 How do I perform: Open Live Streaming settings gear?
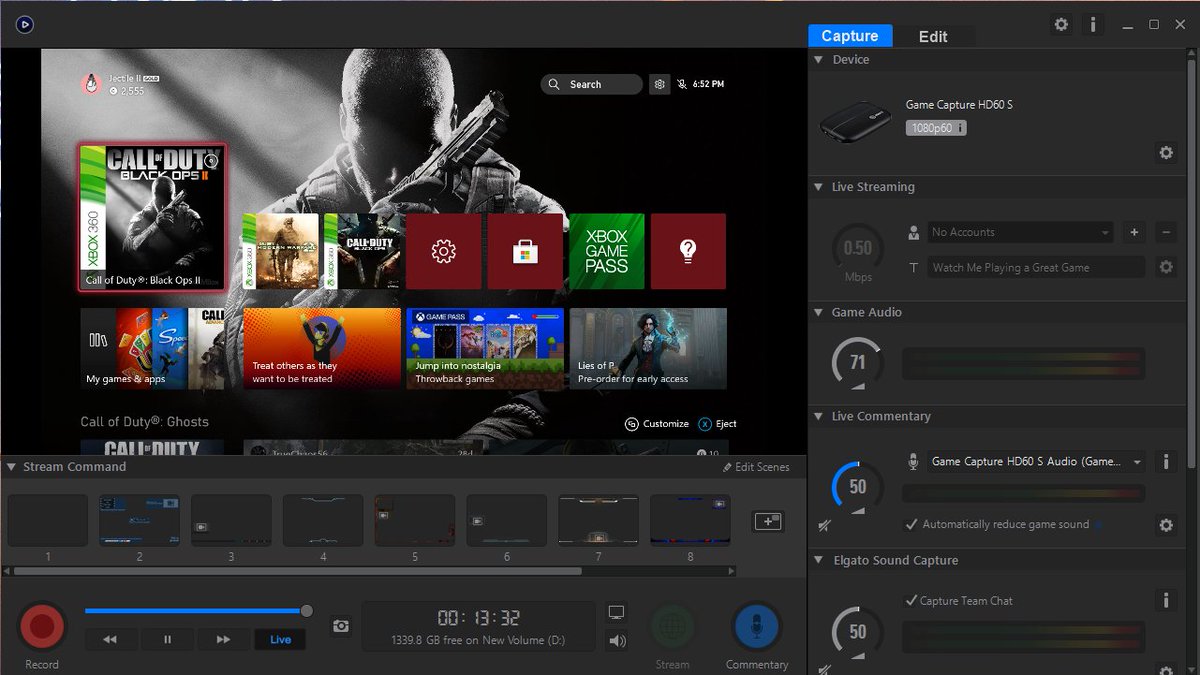(1165, 267)
